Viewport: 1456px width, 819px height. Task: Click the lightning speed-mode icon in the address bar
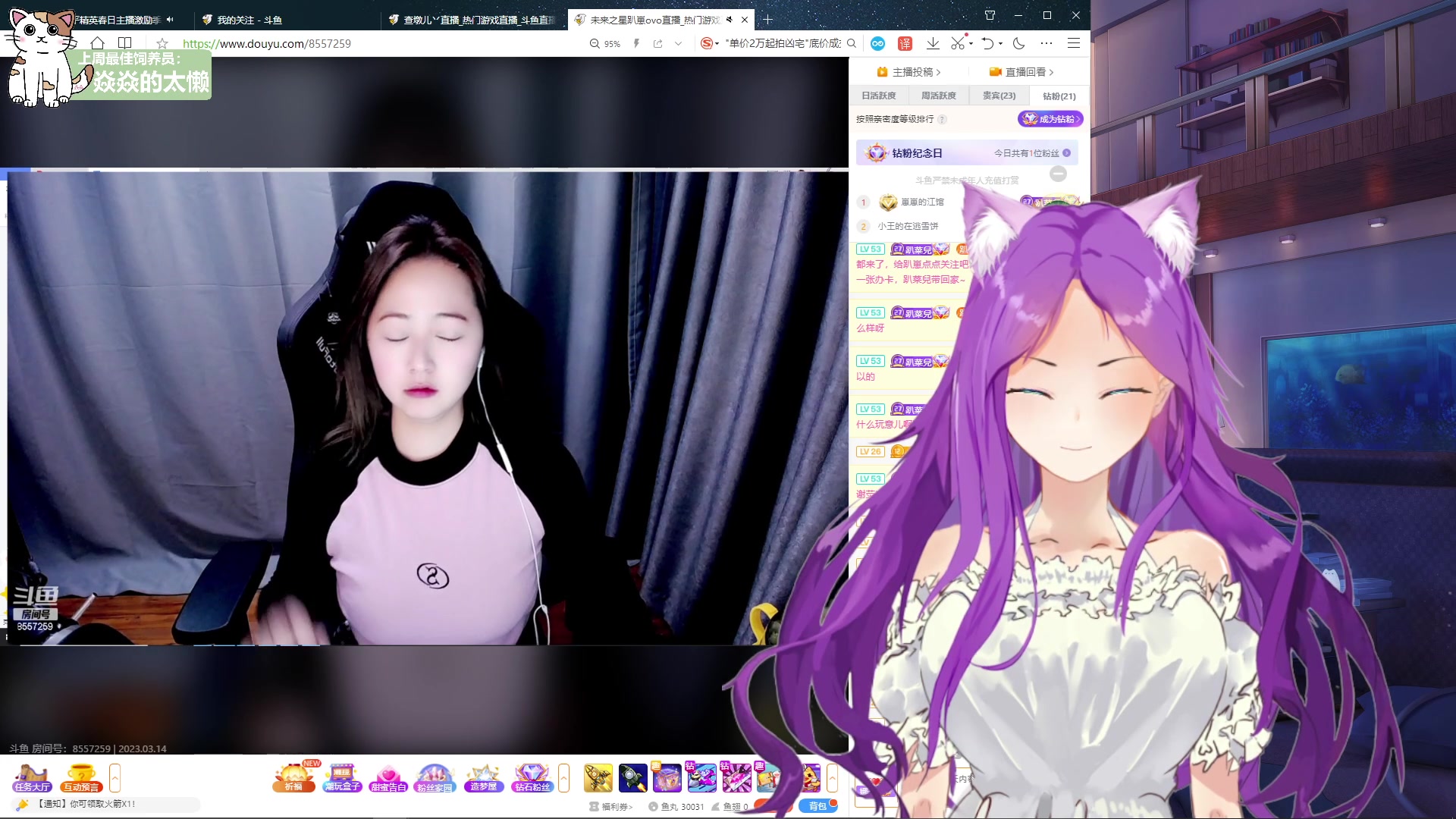(x=636, y=43)
